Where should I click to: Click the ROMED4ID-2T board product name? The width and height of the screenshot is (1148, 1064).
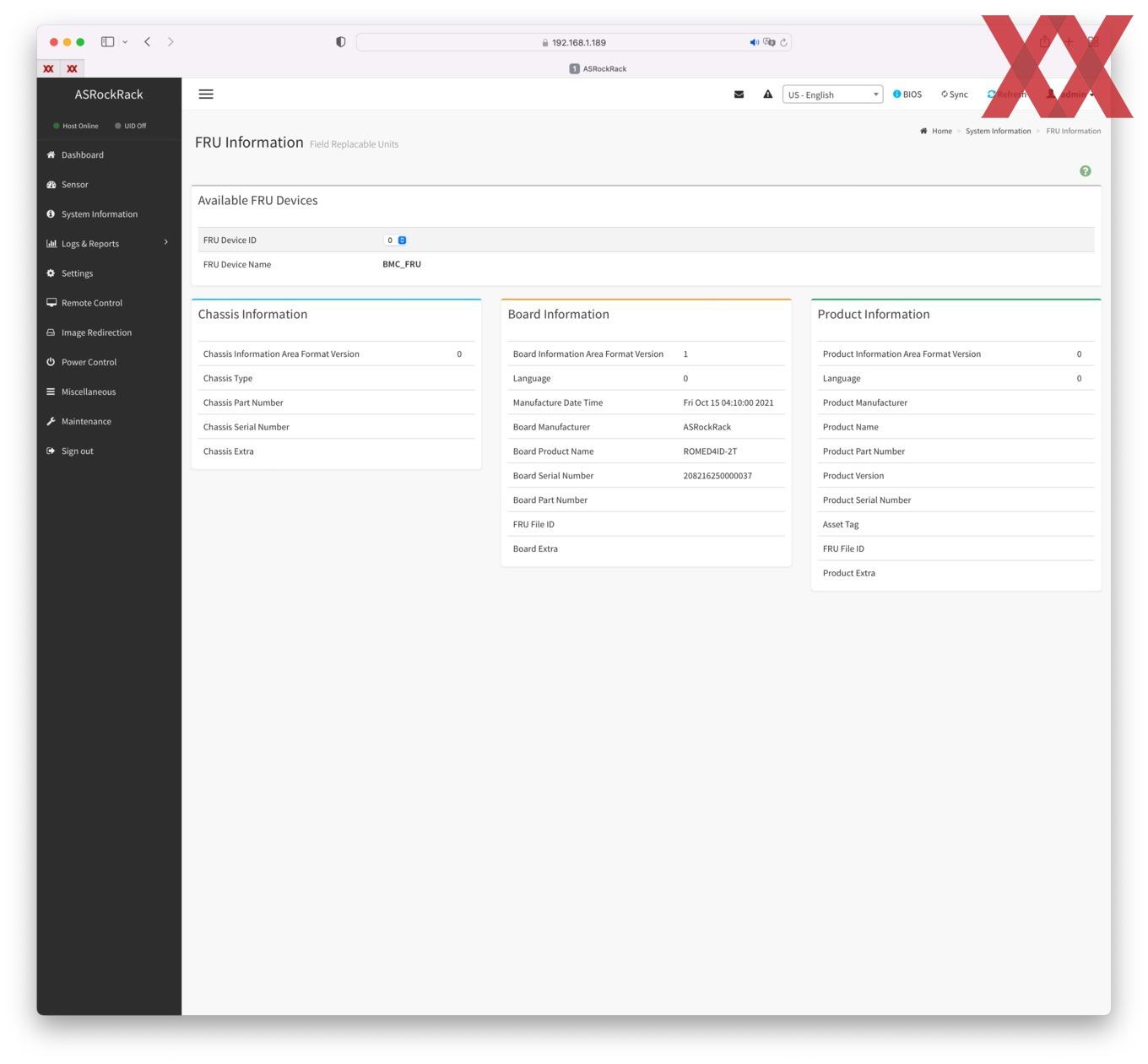tap(710, 451)
